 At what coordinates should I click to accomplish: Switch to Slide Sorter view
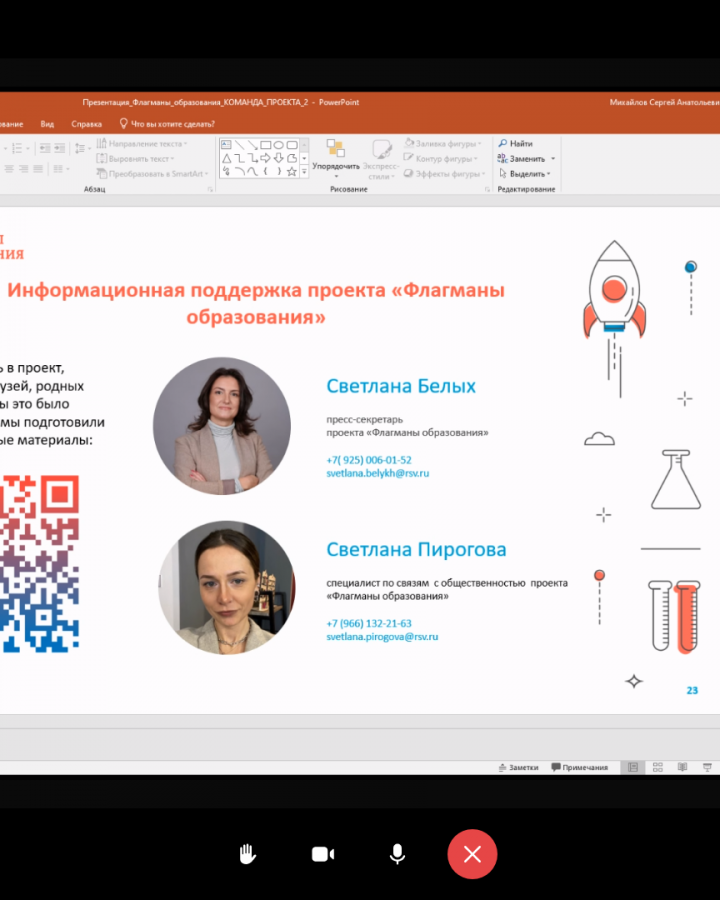[x=657, y=767]
